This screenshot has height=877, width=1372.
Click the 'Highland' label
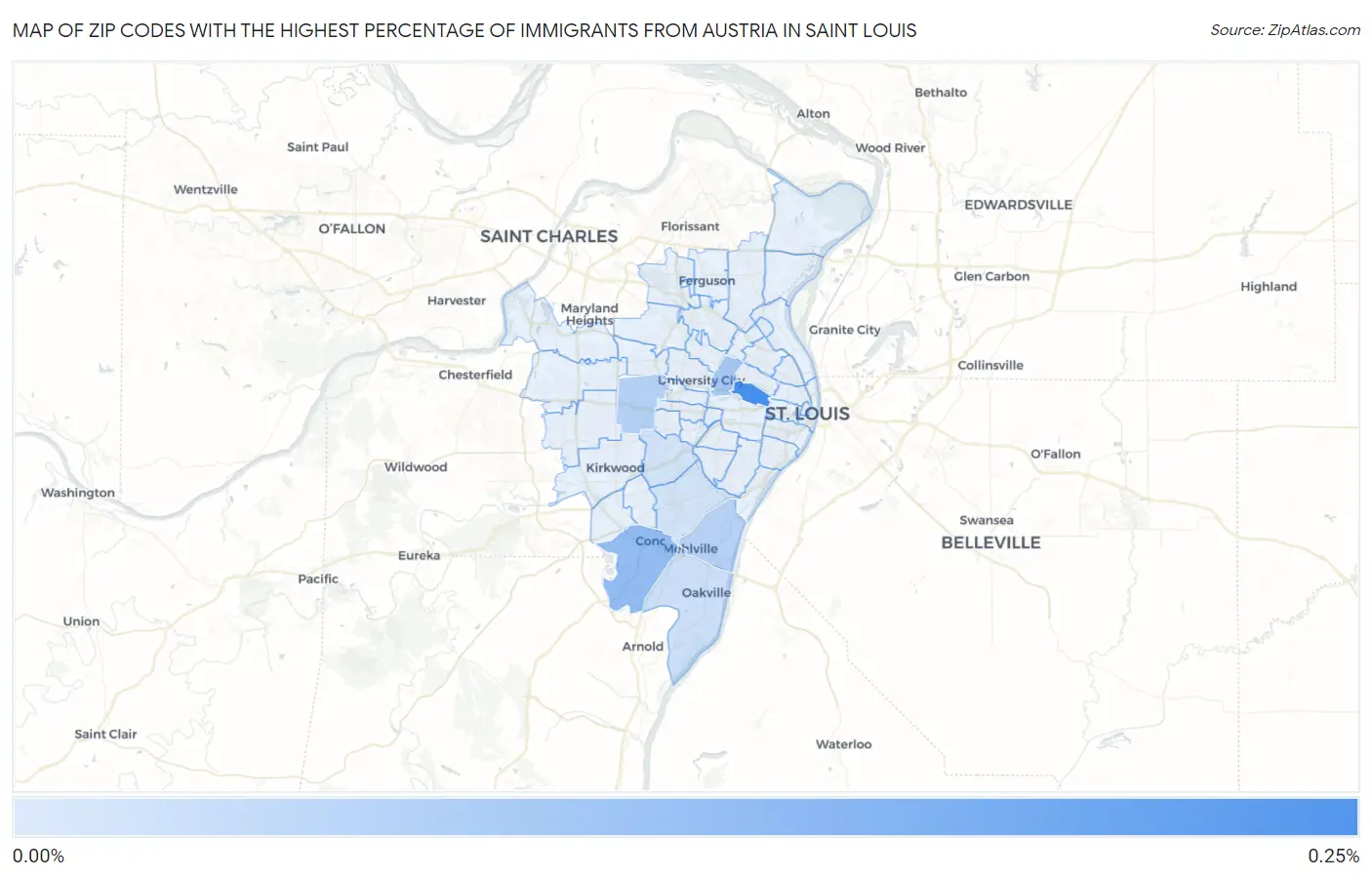1269,287
